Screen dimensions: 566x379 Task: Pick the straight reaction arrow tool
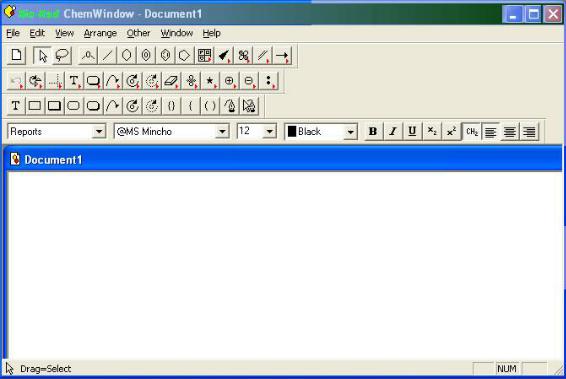[282, 56]
